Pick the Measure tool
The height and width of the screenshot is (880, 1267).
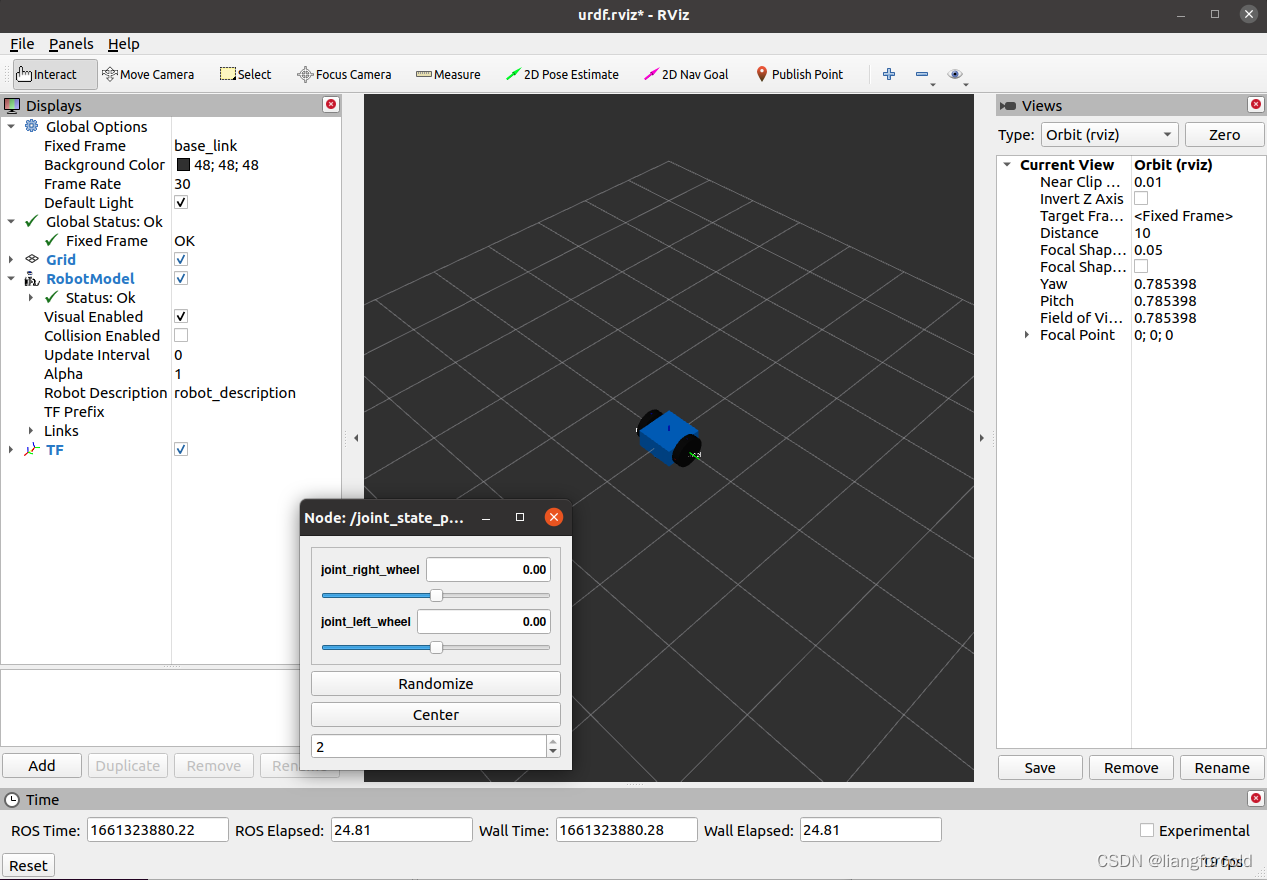[x=448, y=74]
